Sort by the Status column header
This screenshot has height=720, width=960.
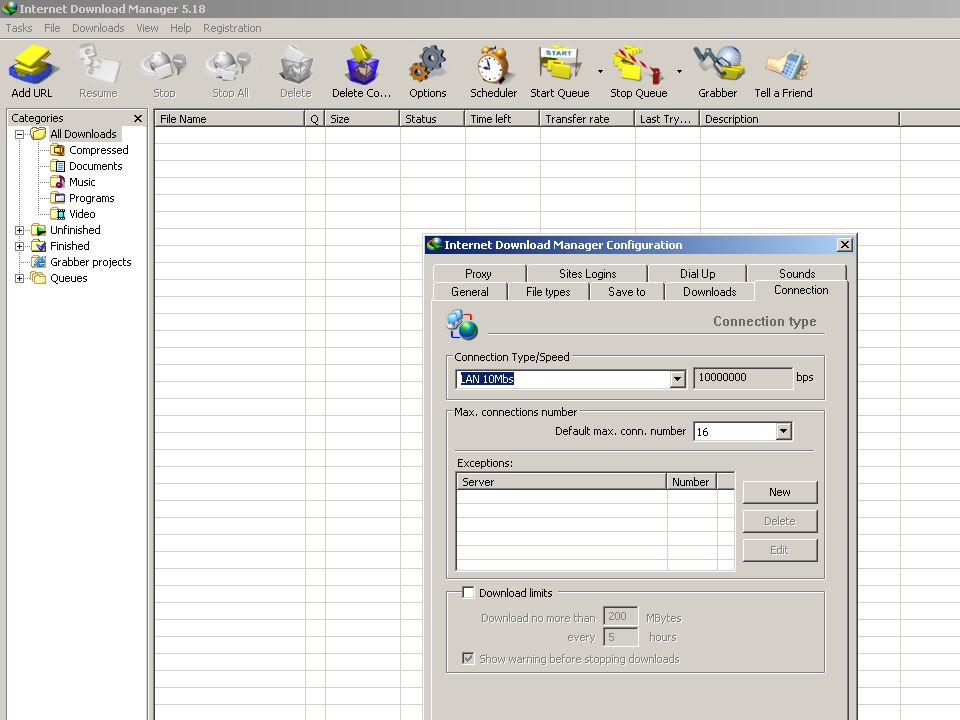(x=432, y=119)
